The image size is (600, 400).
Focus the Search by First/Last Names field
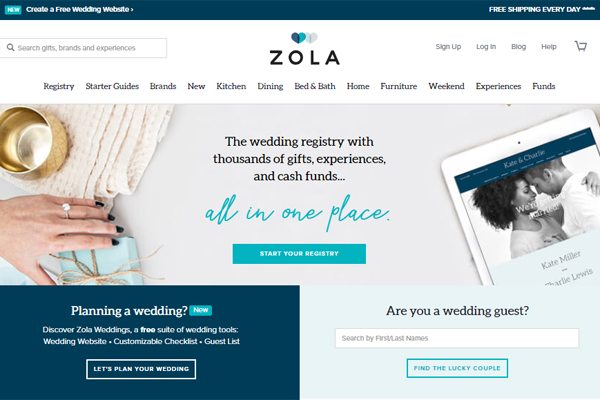[457, 338]
